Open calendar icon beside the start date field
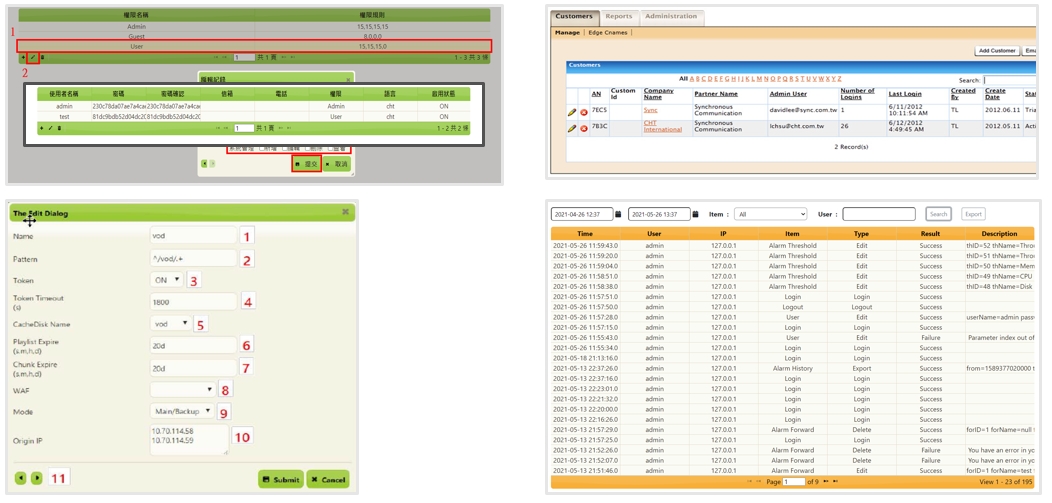The image size is (1052, 503). (618, 214)
